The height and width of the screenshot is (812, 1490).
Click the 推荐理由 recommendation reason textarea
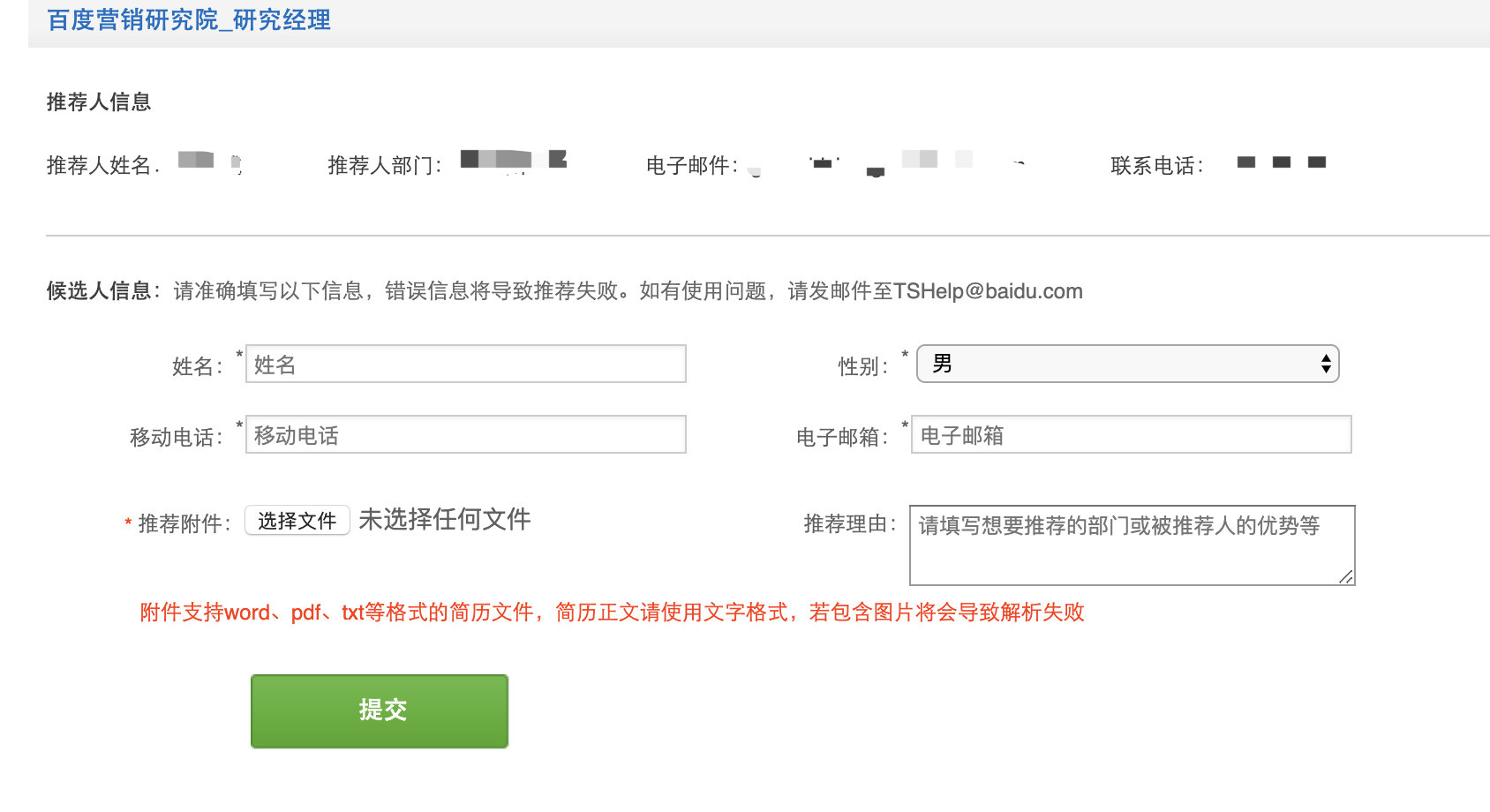(1133, 545)
